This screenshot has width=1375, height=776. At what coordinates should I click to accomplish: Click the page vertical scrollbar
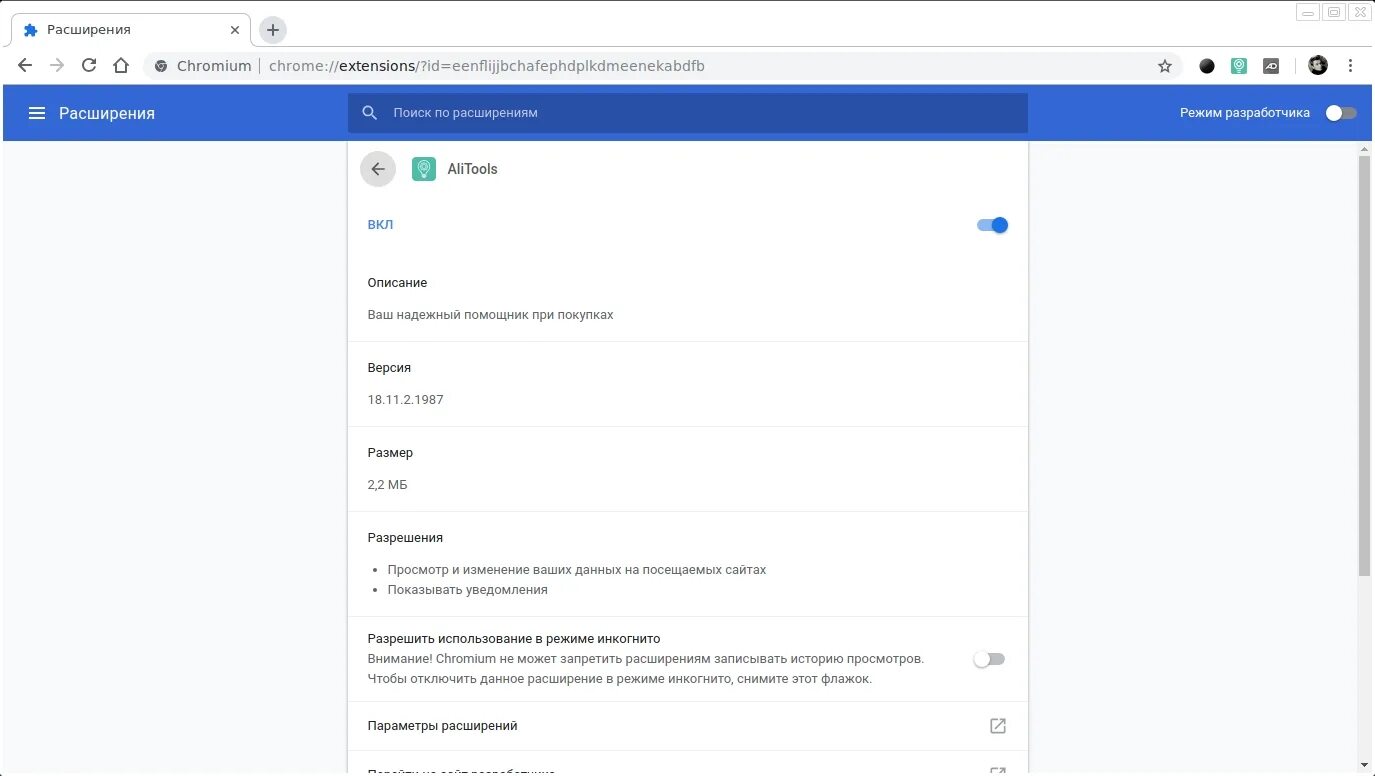point(1364,366)
